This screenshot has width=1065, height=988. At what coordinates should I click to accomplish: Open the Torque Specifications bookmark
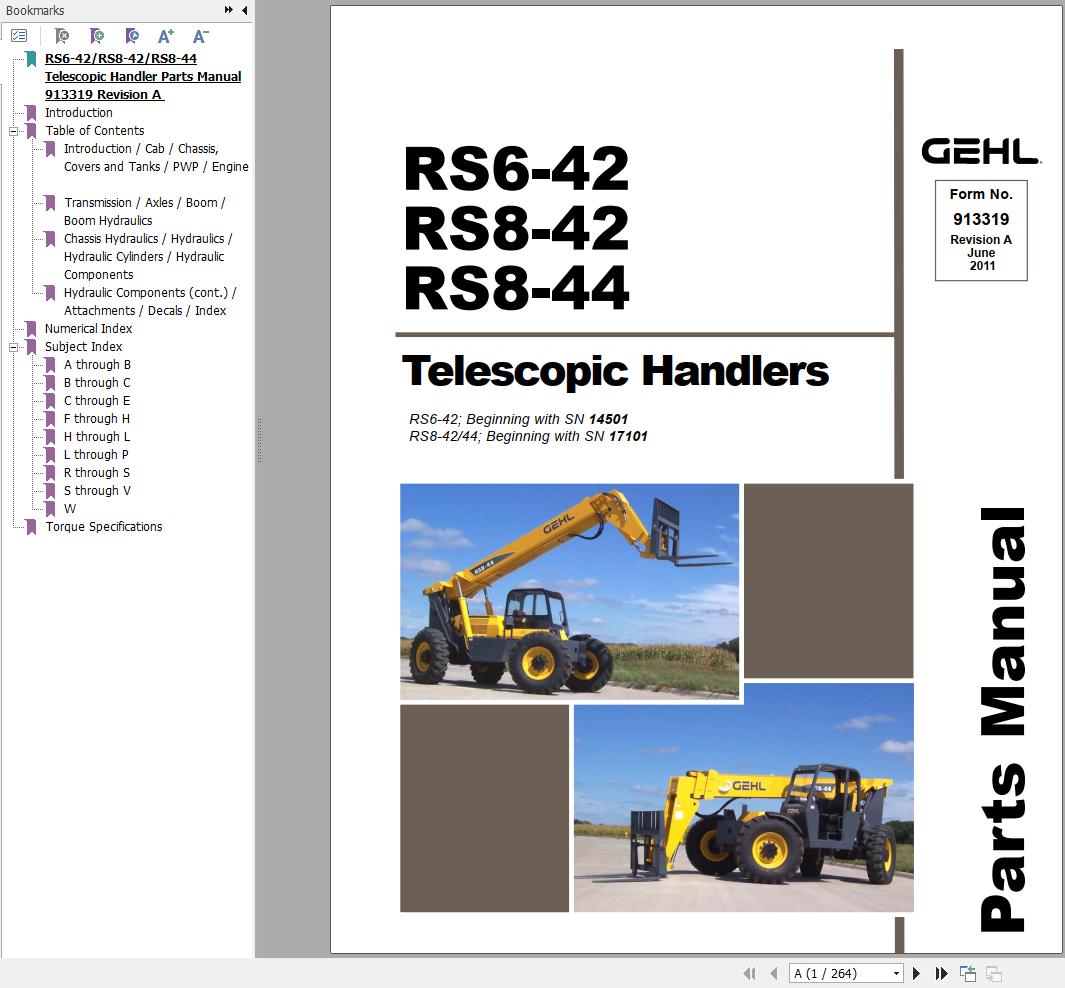point(104,526)
